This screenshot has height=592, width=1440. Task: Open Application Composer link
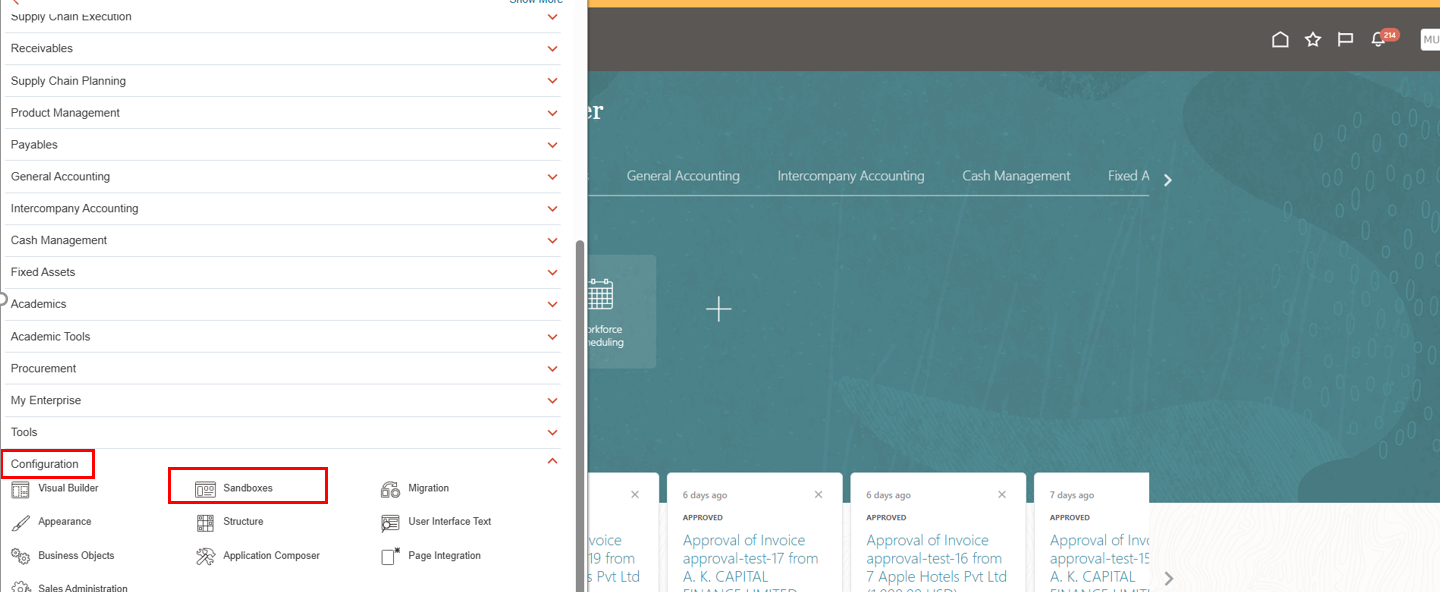pos(272,555)
